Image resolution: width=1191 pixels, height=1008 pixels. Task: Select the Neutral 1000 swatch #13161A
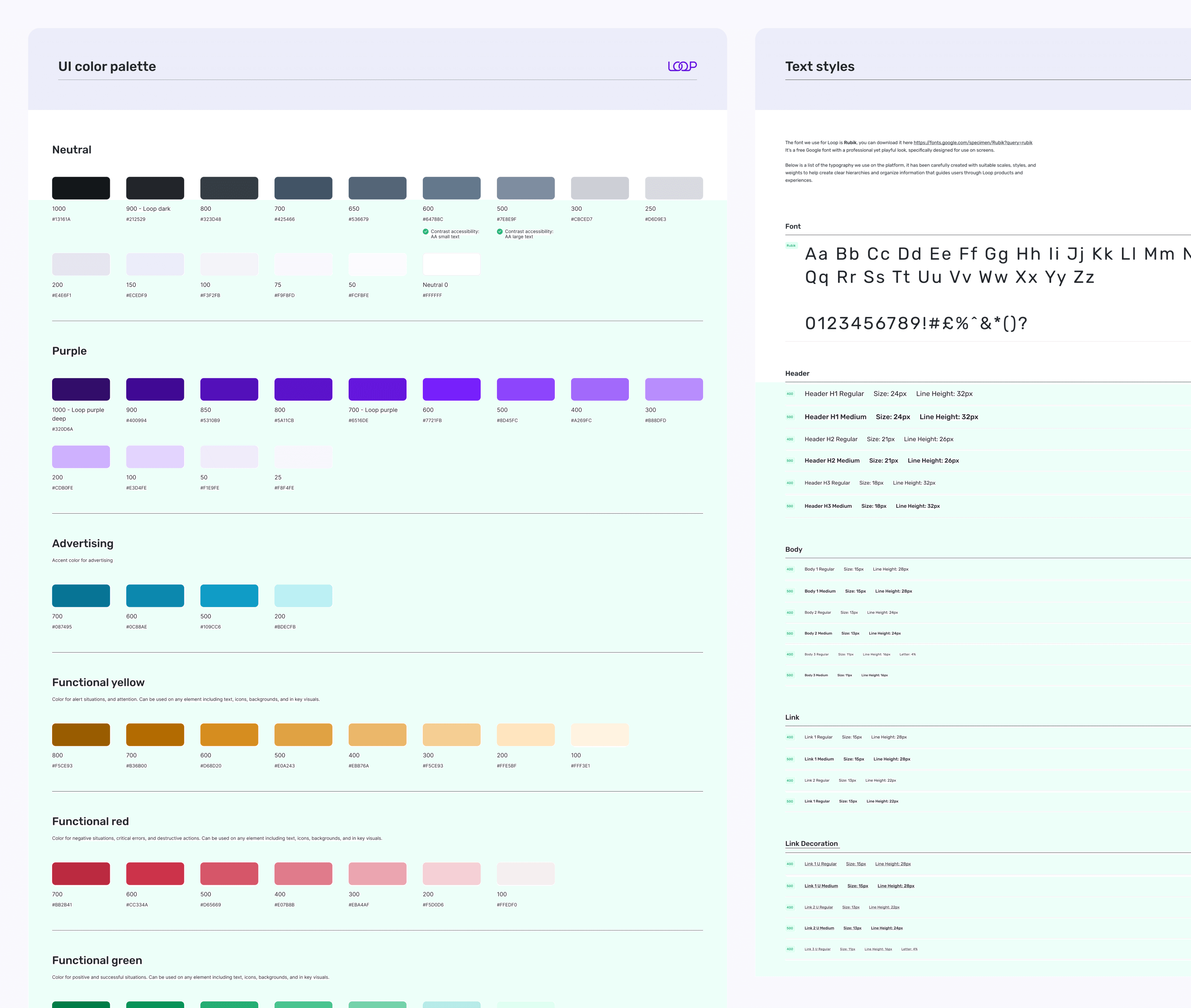81,188
